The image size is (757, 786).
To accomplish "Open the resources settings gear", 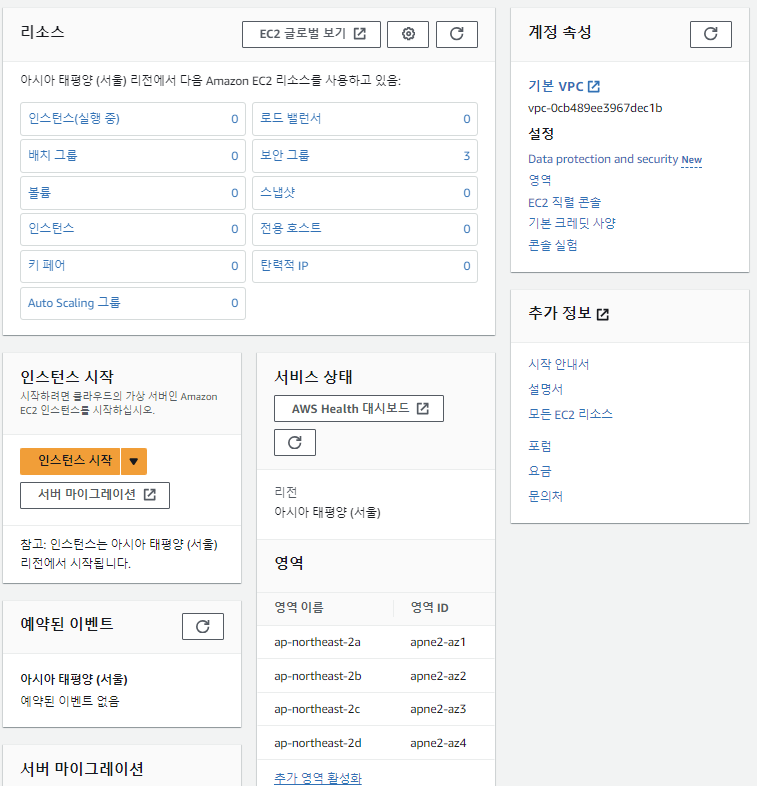I will [408, 34].
